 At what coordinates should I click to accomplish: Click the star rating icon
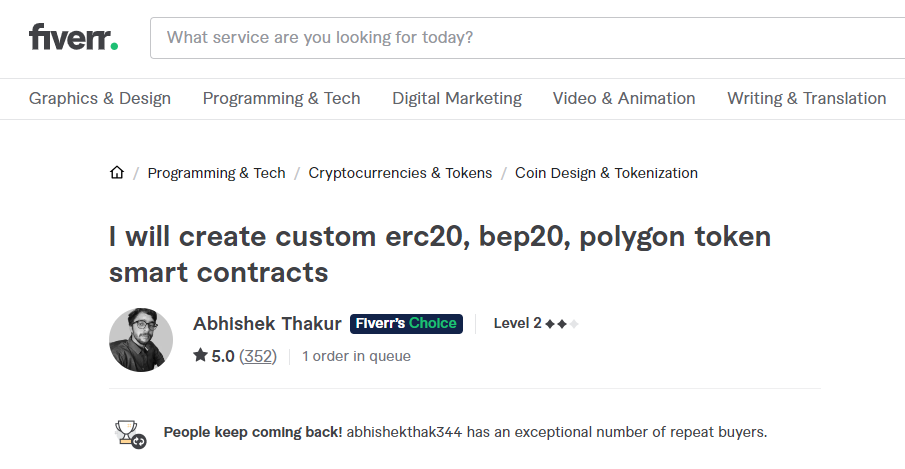pos(200,355)
